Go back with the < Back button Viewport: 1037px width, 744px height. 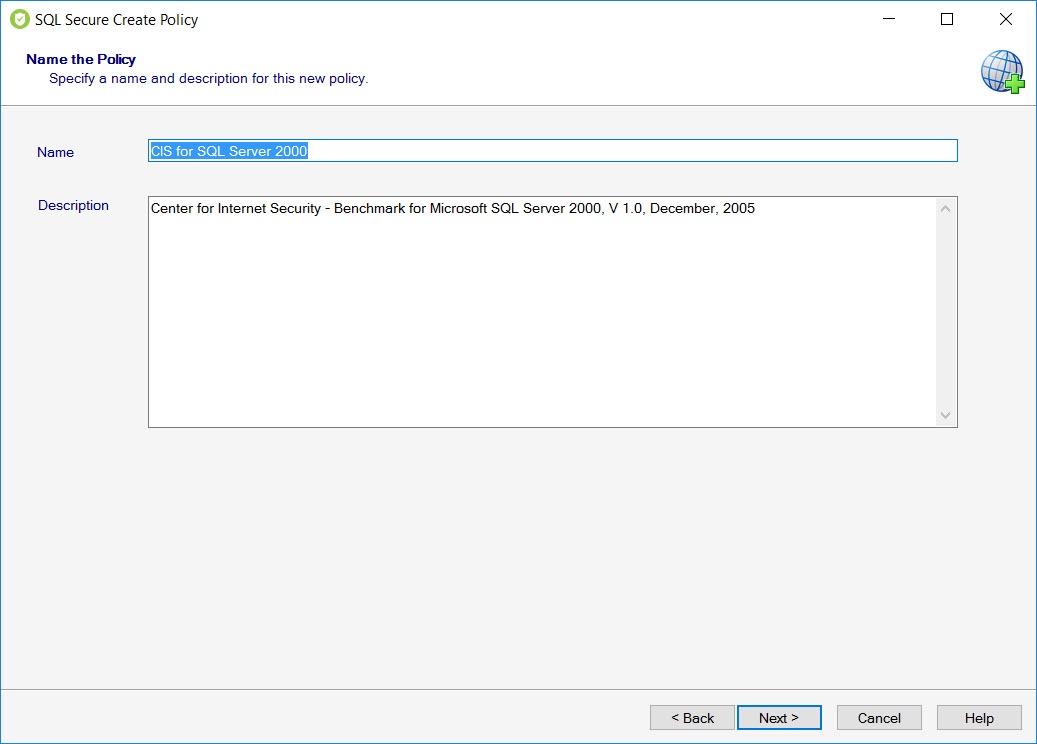pos(692,718)
